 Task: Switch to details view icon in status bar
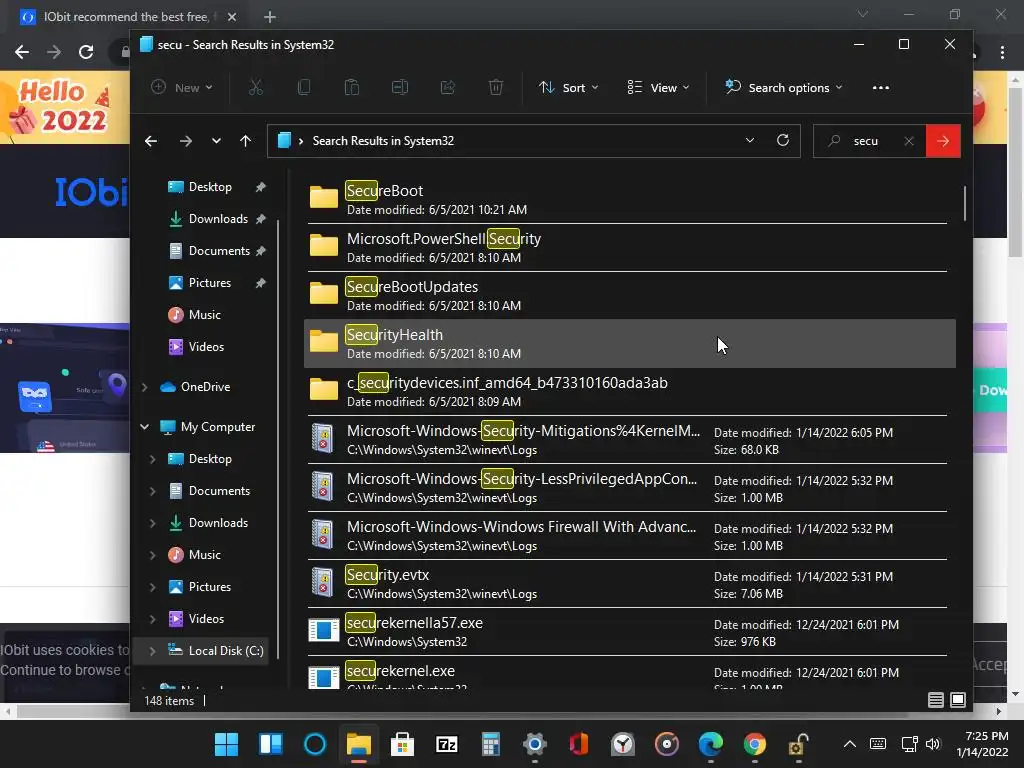[935, 700]
